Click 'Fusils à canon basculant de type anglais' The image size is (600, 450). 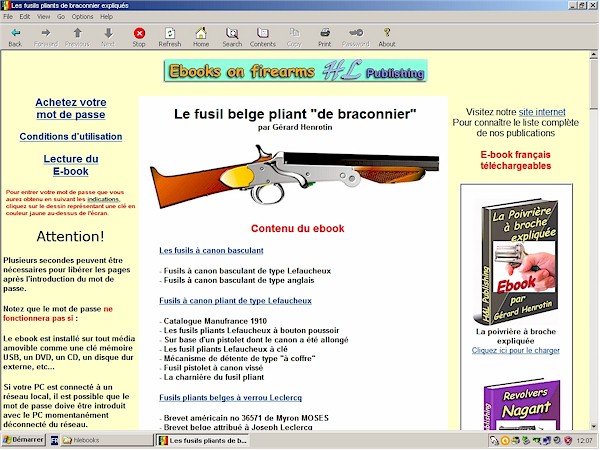(x=239, y=280)
